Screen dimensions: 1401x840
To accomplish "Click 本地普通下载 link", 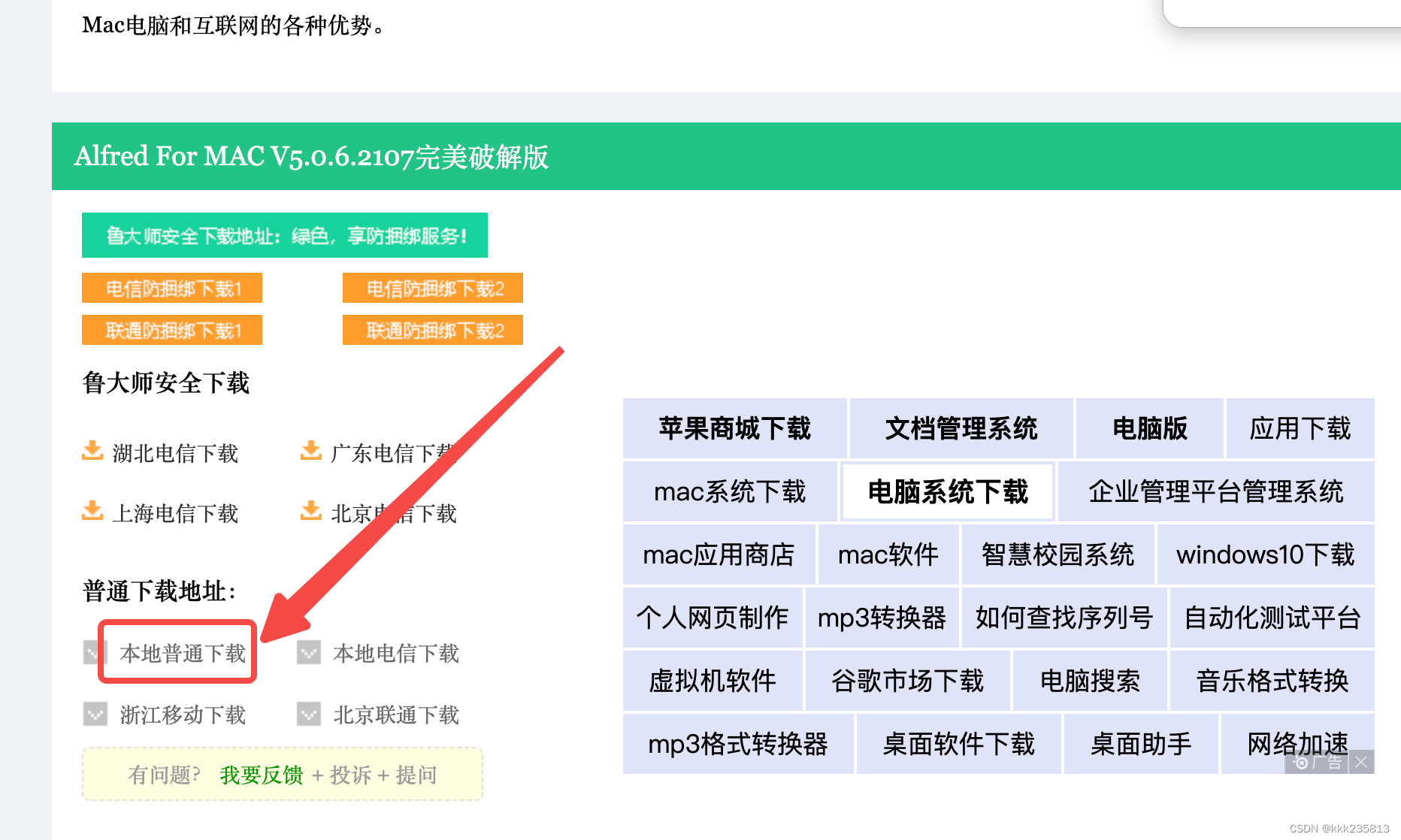I will pyautogui.click(x=183, y=653).
